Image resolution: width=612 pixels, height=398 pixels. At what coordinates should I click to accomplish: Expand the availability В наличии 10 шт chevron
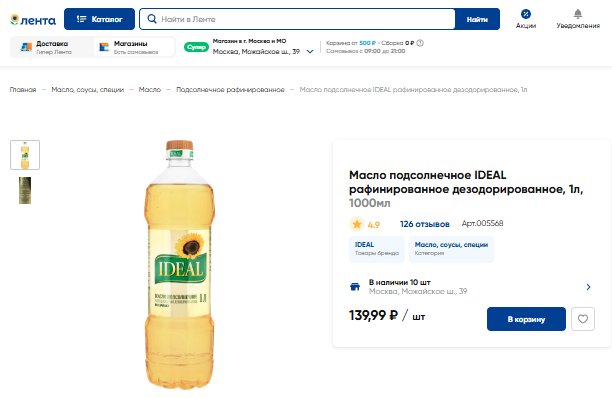point(588,287)
